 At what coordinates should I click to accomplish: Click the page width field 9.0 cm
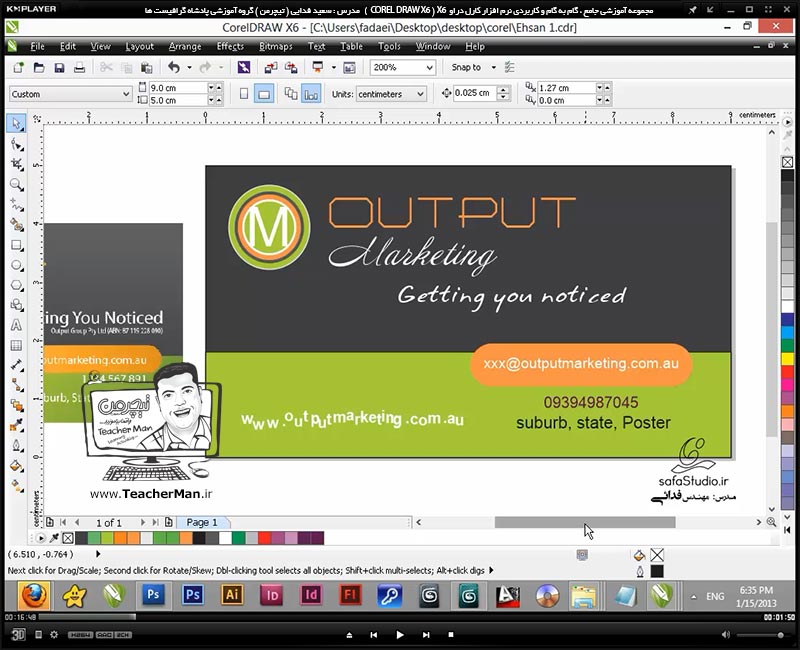coord(178,88)
